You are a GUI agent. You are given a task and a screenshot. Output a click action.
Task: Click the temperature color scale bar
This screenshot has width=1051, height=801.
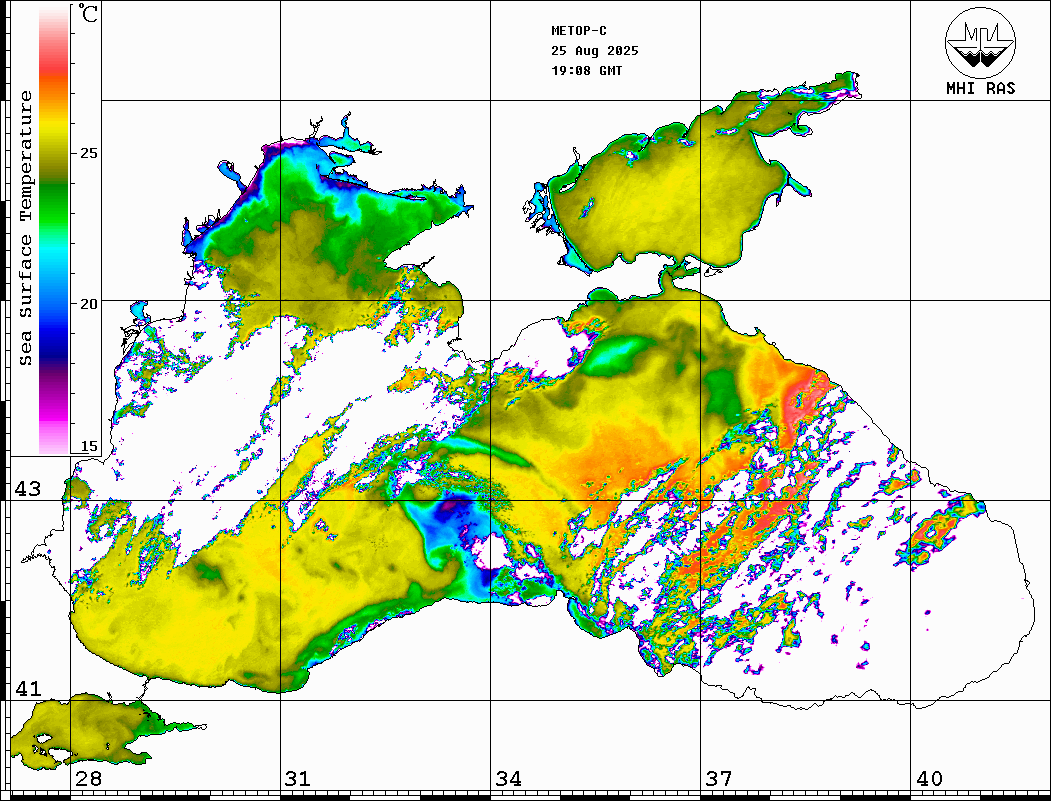[54, 229]
